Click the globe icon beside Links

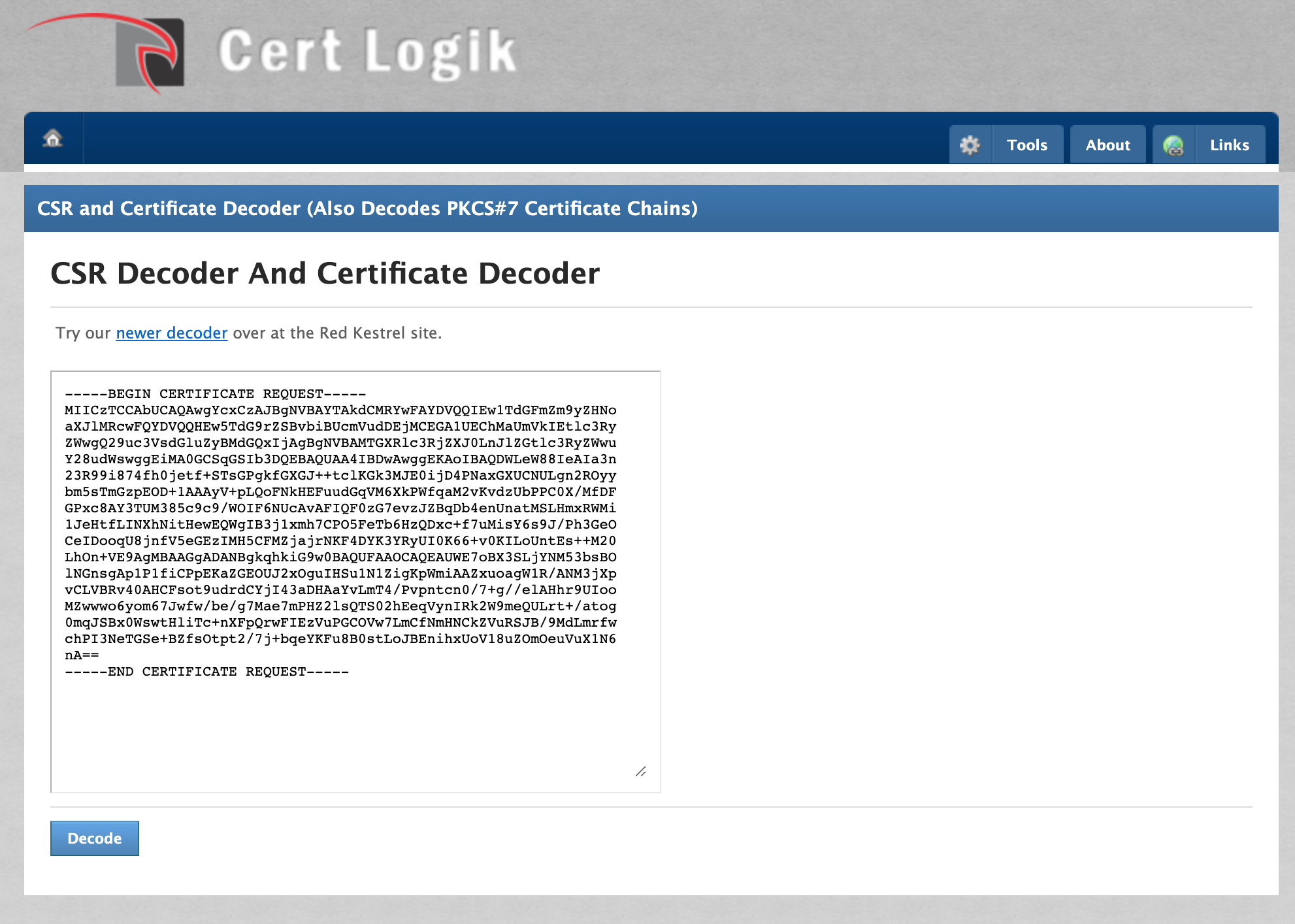[x=1173, y=145]
